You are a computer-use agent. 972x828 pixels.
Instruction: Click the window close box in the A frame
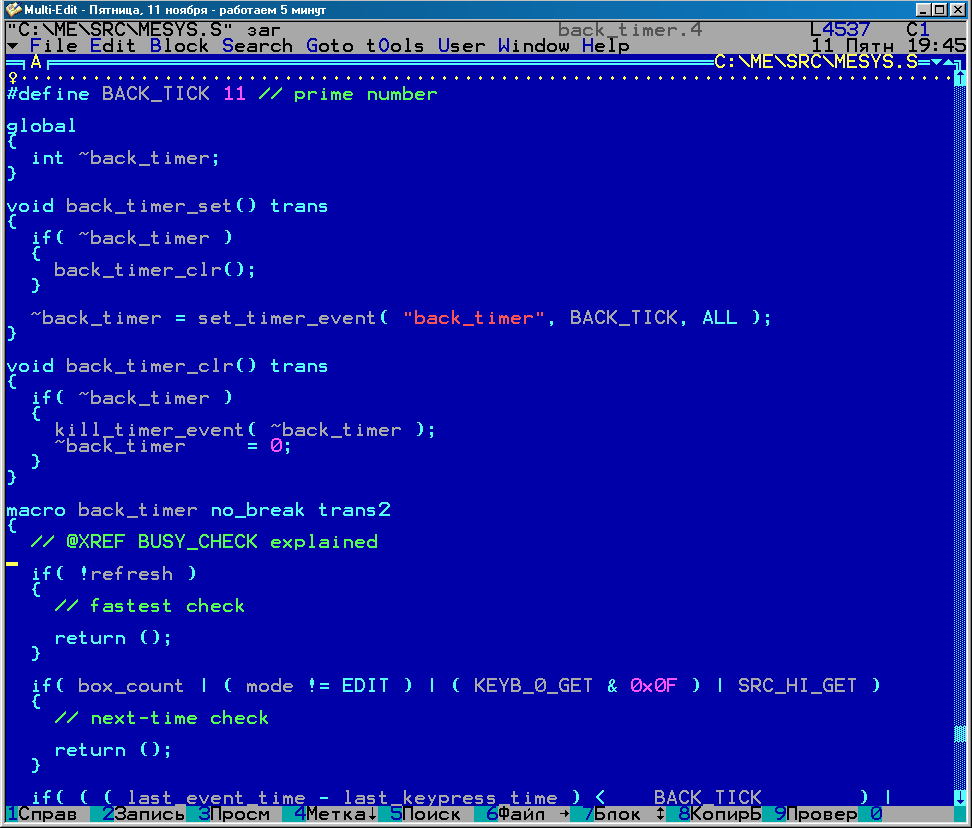click(12, 63)
